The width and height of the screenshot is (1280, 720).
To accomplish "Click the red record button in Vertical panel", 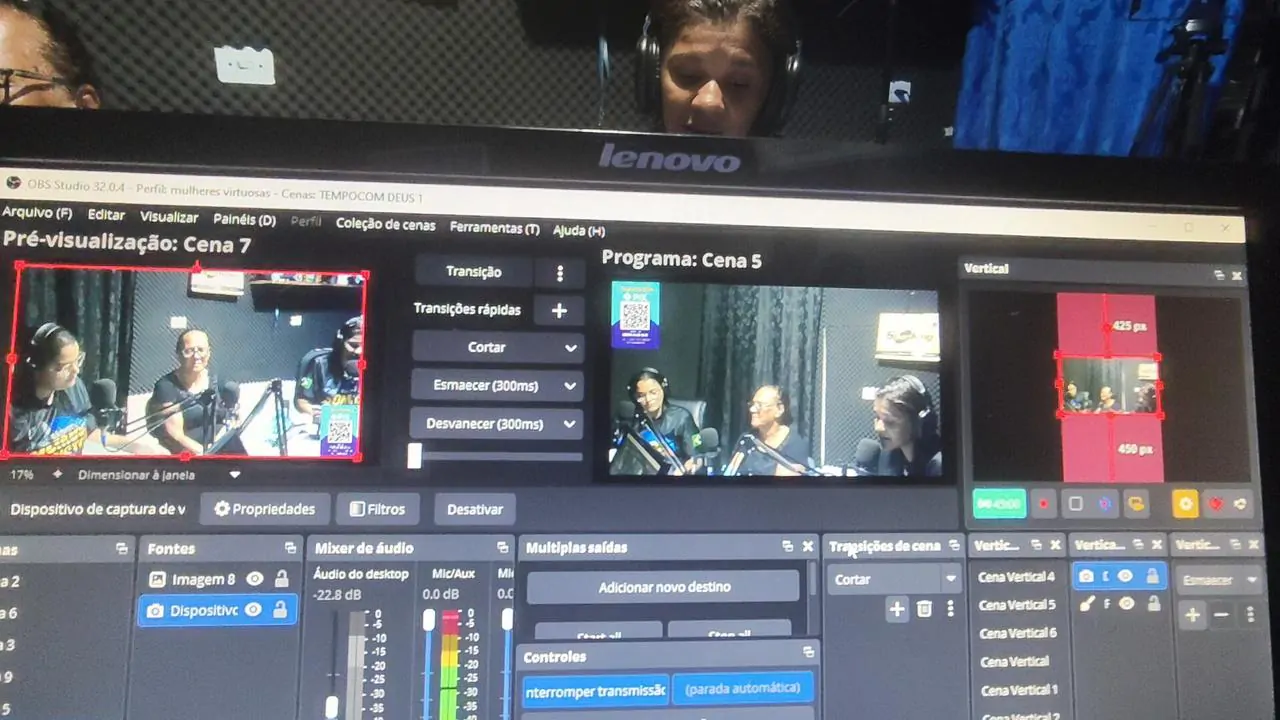I will tap(1043, 504).
